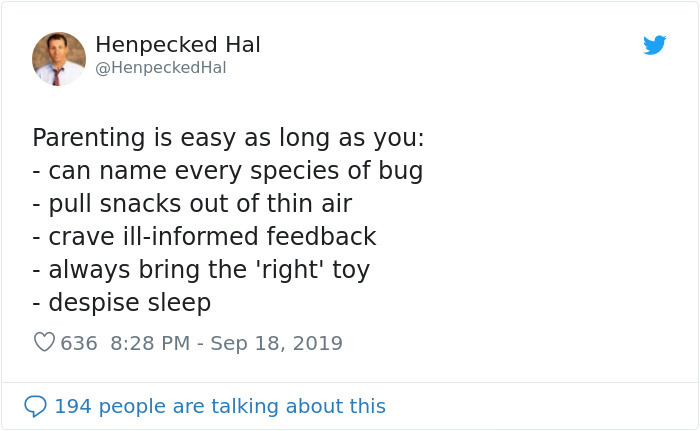Click the line 'Parenting is easy as long as you:'

[228, 138]
